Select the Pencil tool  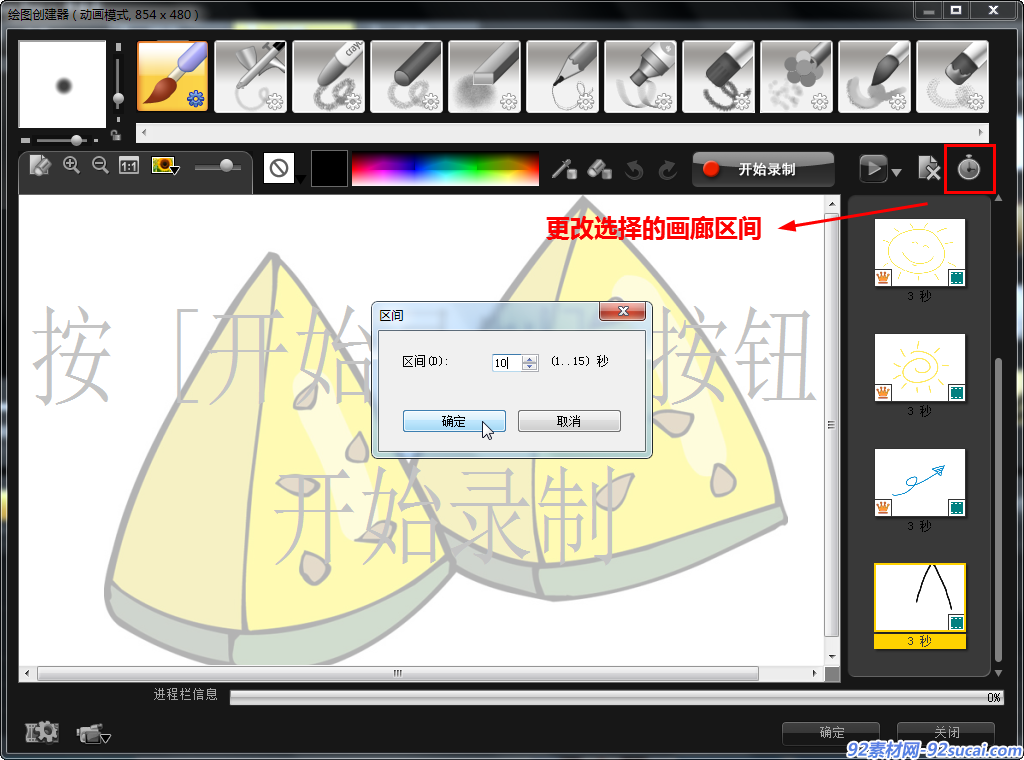(x=562, y=76)
